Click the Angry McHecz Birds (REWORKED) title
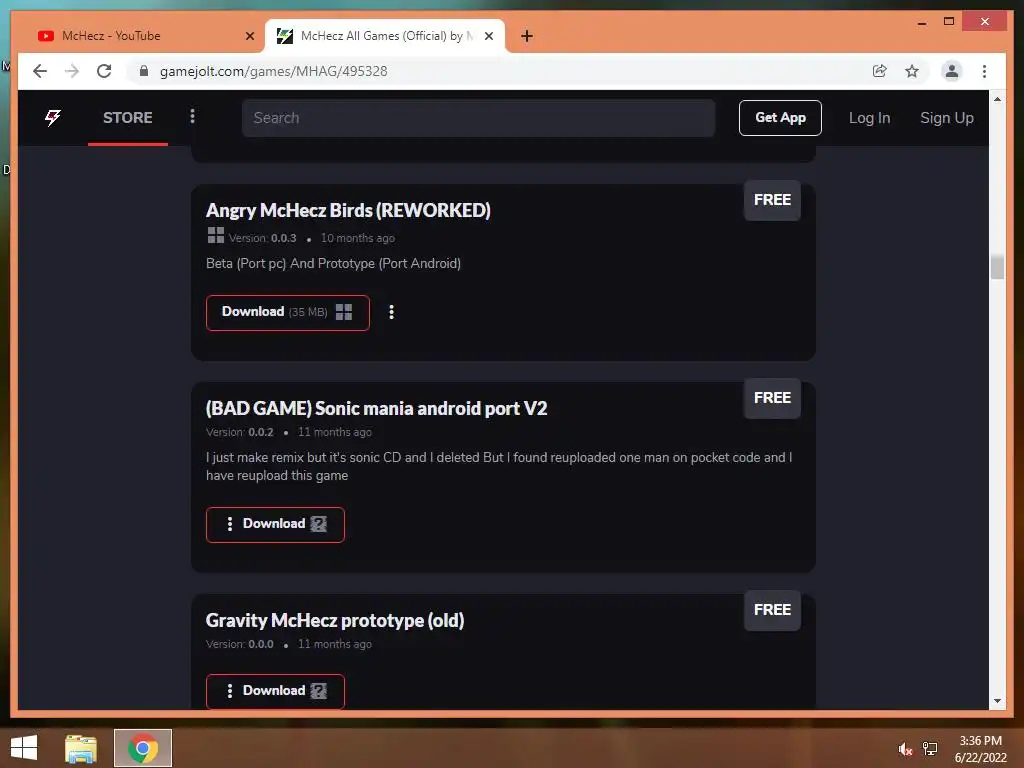 [x=348, y=210]
